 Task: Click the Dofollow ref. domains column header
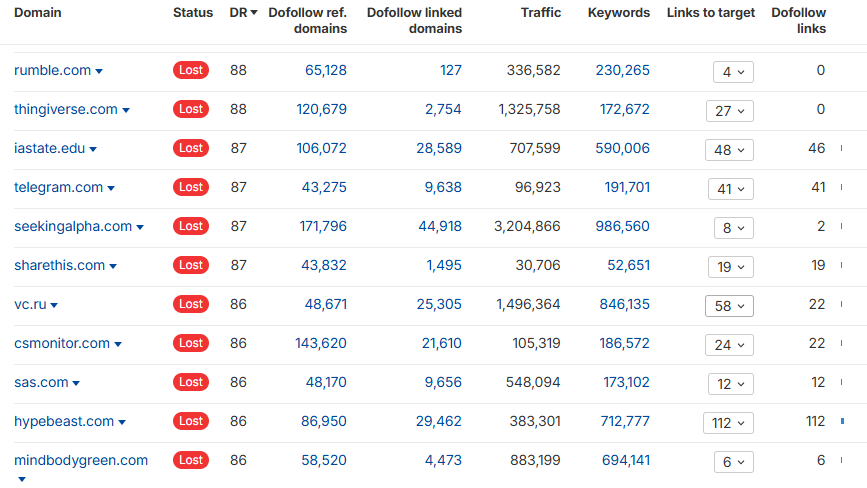tap(308, 20)
